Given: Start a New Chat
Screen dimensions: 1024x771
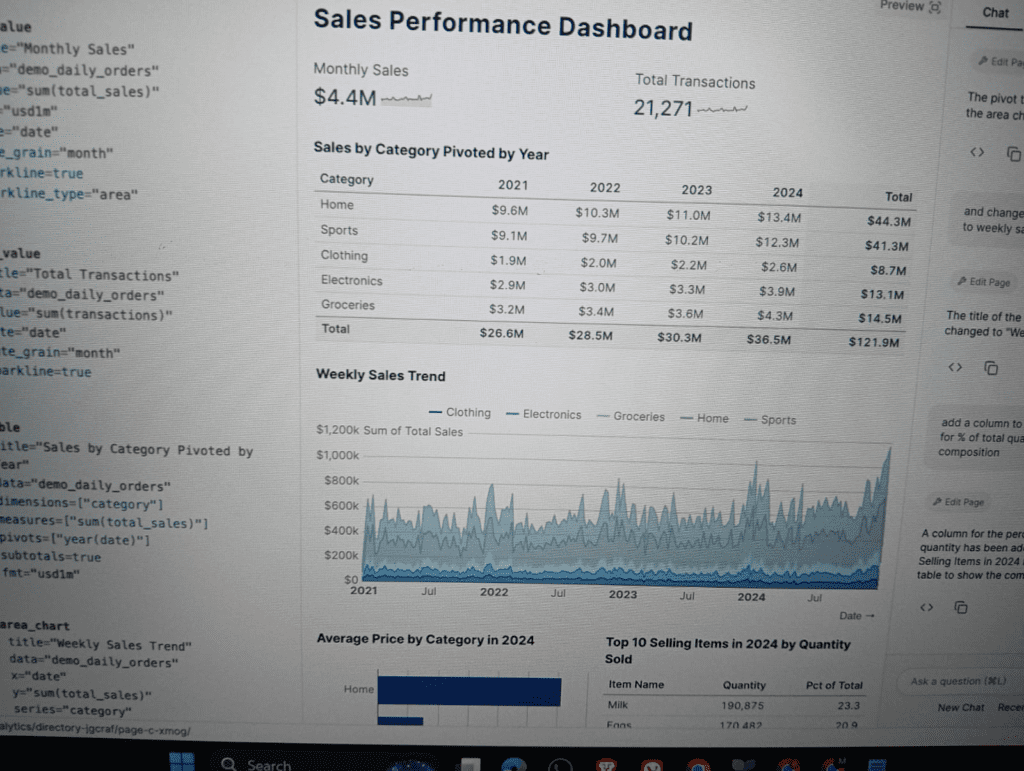Looking at the screenshot, I should [960, 707].
